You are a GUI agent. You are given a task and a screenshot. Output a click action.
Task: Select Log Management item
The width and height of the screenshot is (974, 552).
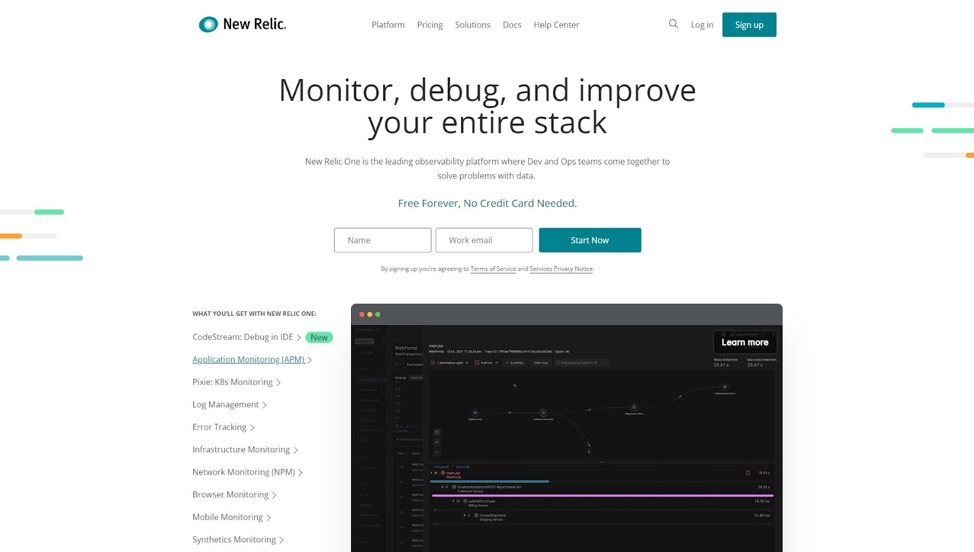tap(225, 405)
